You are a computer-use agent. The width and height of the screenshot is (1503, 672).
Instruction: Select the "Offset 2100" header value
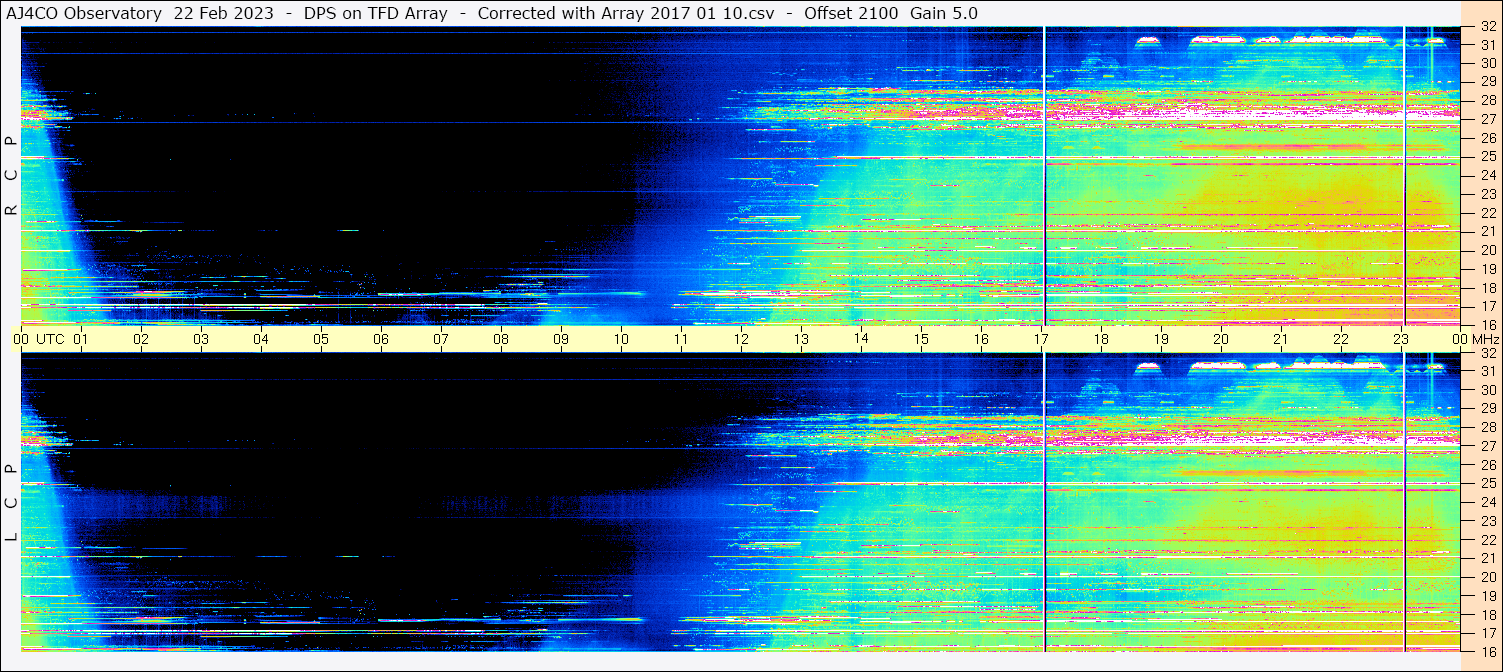(x=851, y=13)
